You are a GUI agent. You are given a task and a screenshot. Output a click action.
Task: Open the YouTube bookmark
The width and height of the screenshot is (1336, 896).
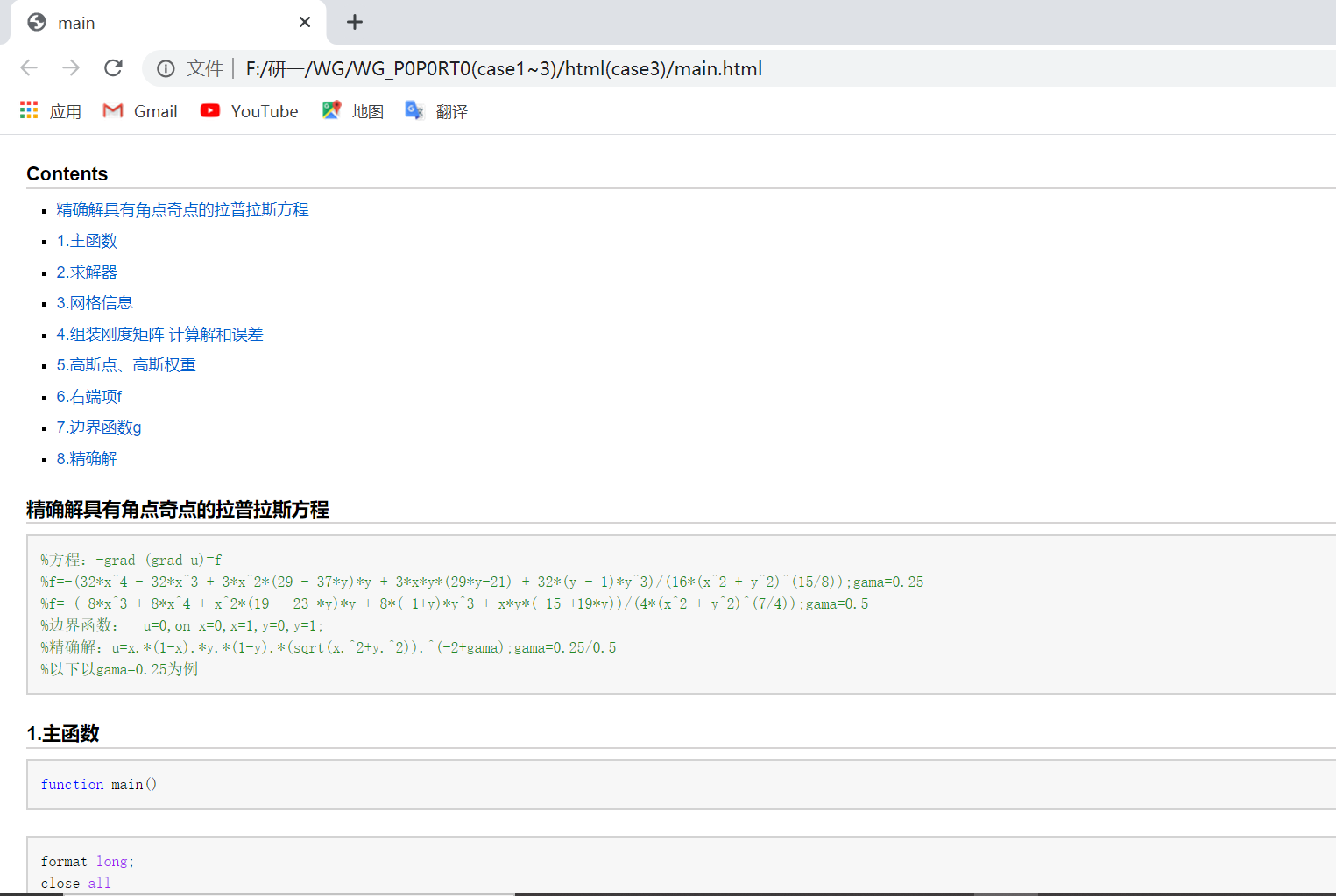249,110
